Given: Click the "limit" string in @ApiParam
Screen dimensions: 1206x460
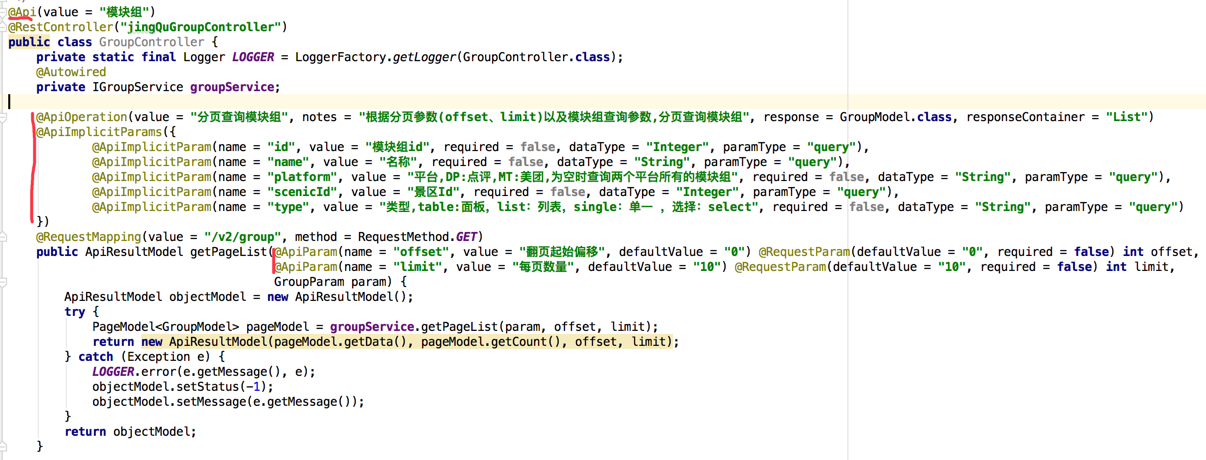Looking at the screenshot, I should (418, 267).
